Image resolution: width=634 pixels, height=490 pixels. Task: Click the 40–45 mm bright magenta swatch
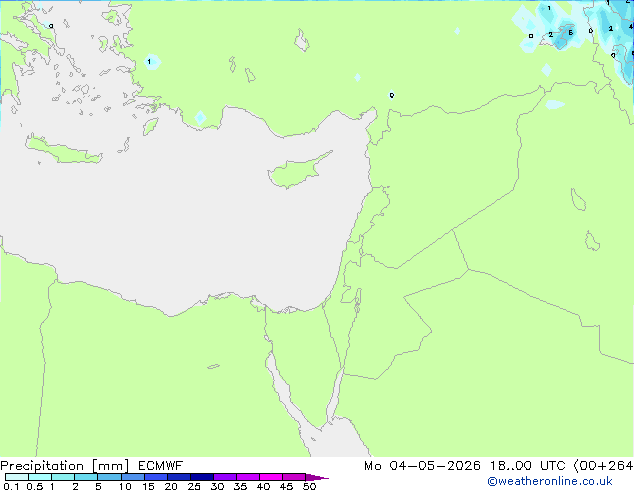pyautogui.click(x=271, y=477)
